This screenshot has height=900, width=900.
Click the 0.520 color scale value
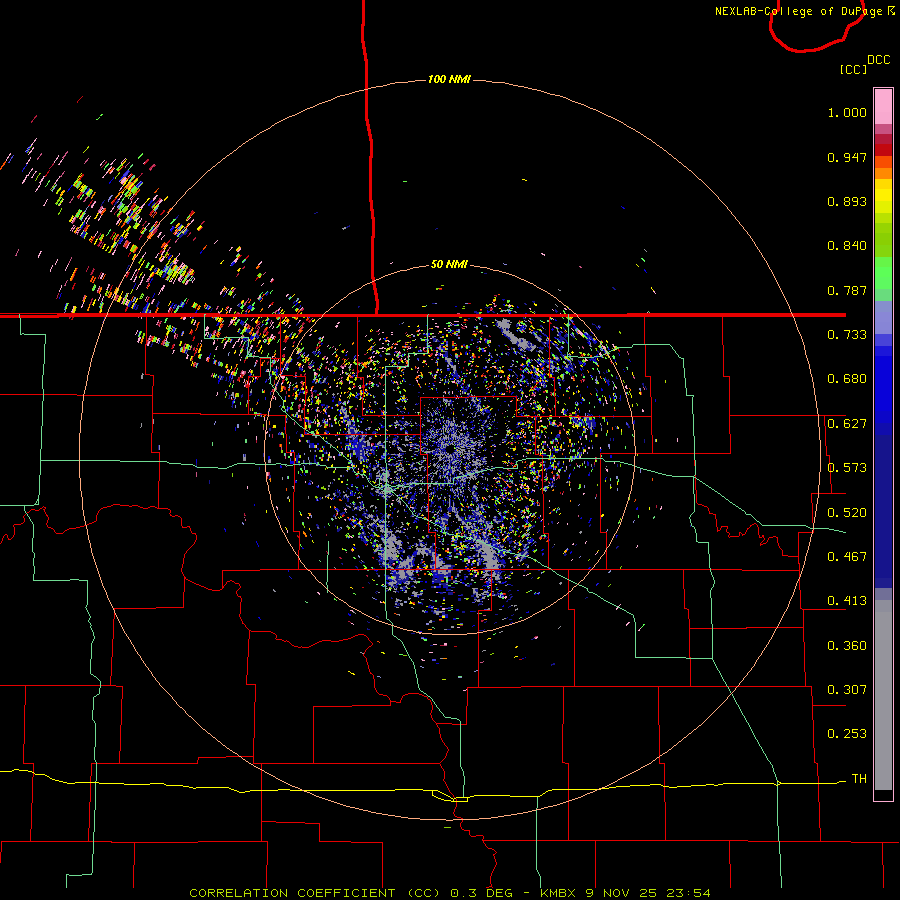tap(847, 512)
